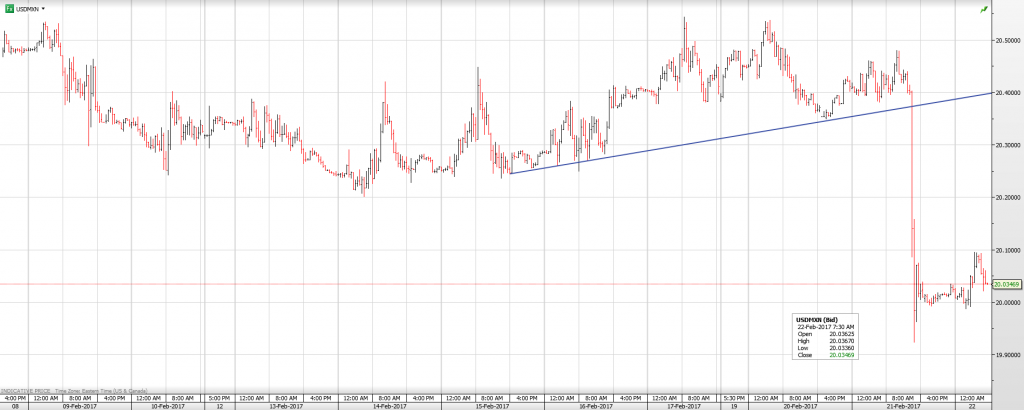1024x410 pixels.
Task: Select the 09-Feb-2017 date on time axis
Action: 78,406
